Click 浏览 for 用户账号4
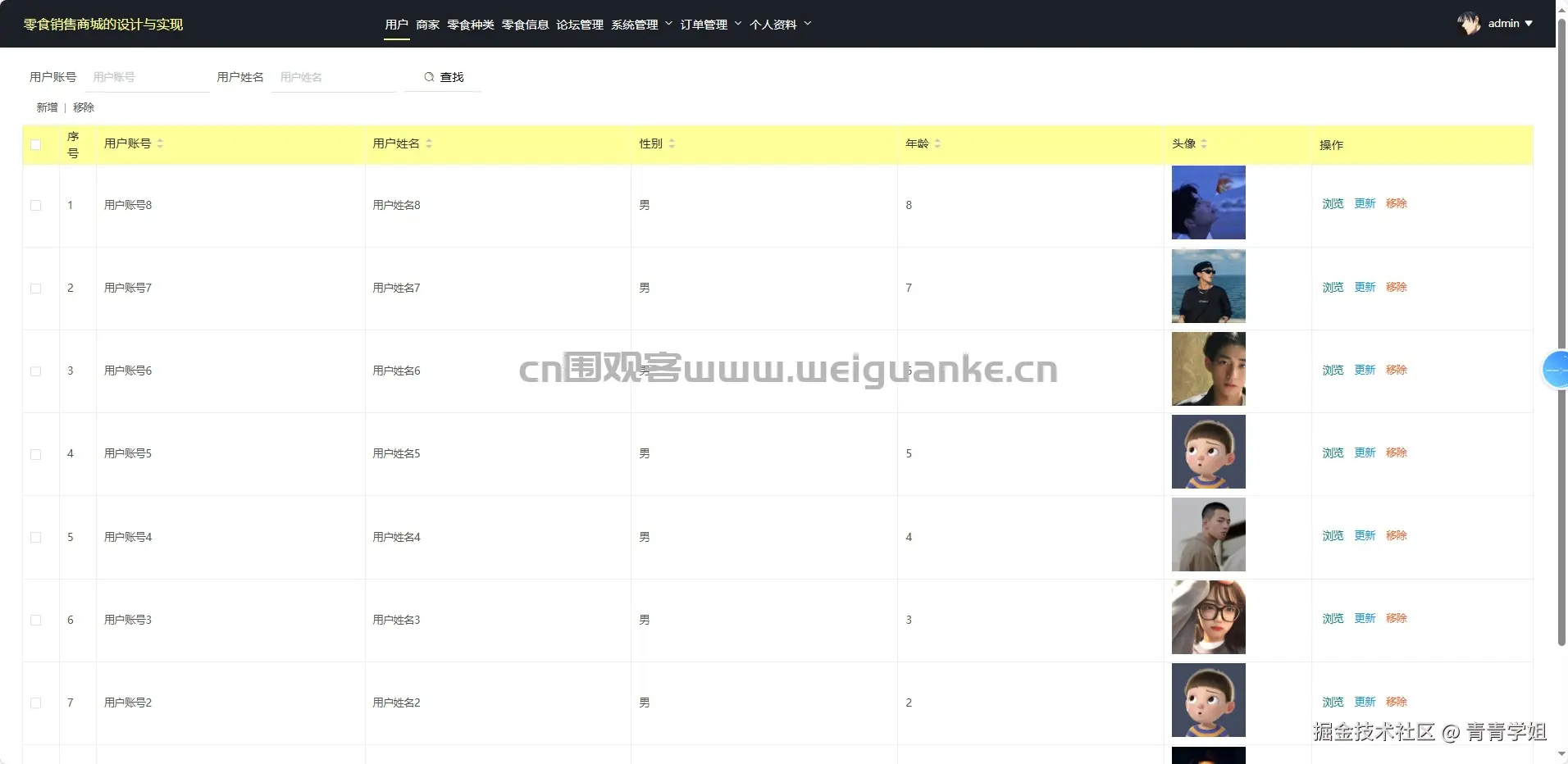Screen dimensions: 1568x764 pyautogui.click(x=1333, y=535)
